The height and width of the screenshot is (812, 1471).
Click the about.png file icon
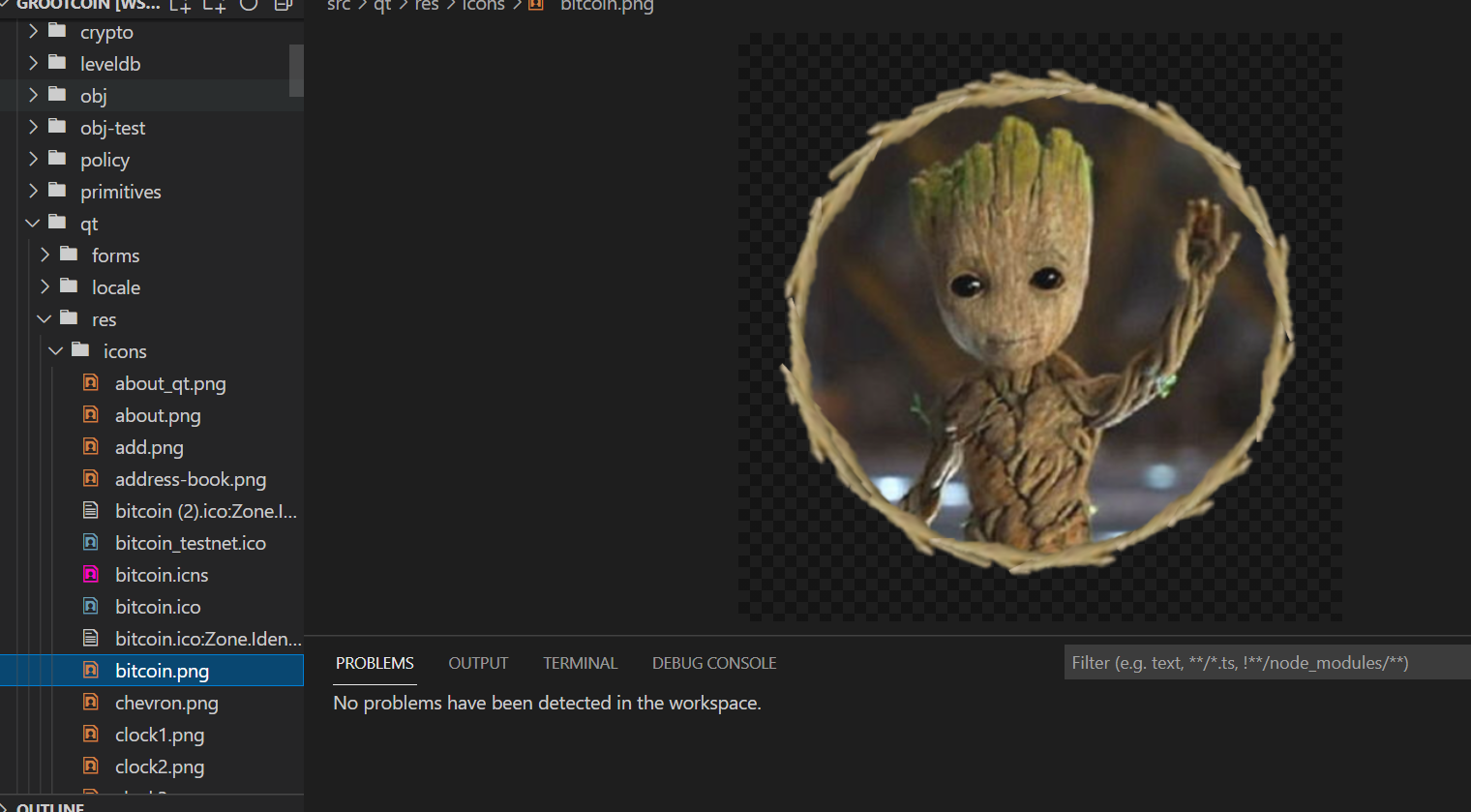[91, 414]
